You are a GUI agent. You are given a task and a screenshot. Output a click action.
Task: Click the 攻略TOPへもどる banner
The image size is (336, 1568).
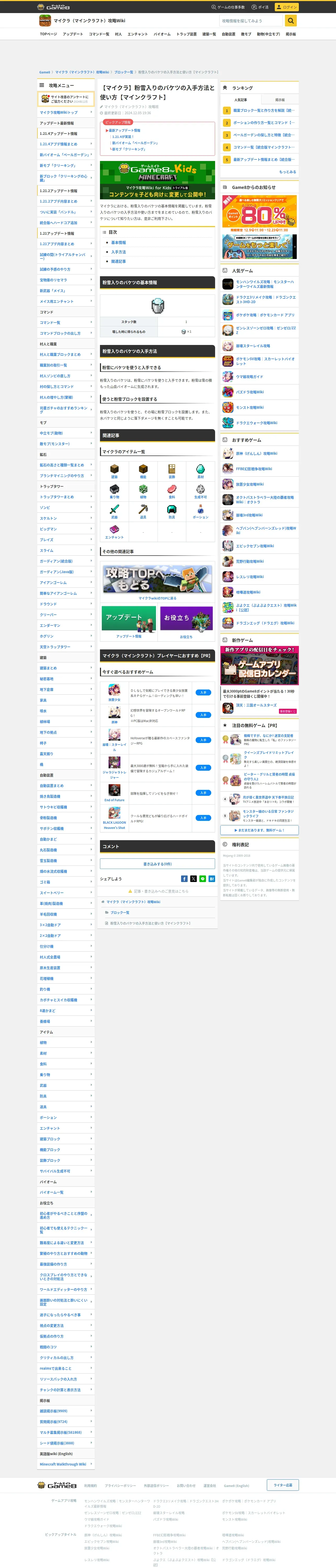click(x=157, y=578)
